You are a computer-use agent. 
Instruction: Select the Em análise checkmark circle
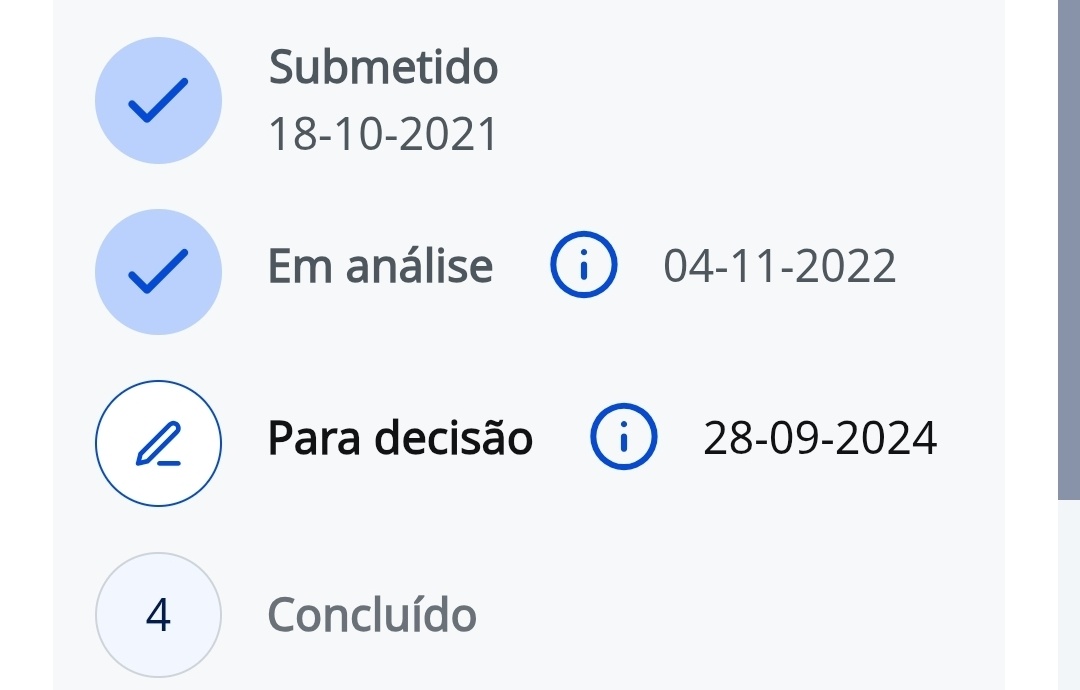158,271
